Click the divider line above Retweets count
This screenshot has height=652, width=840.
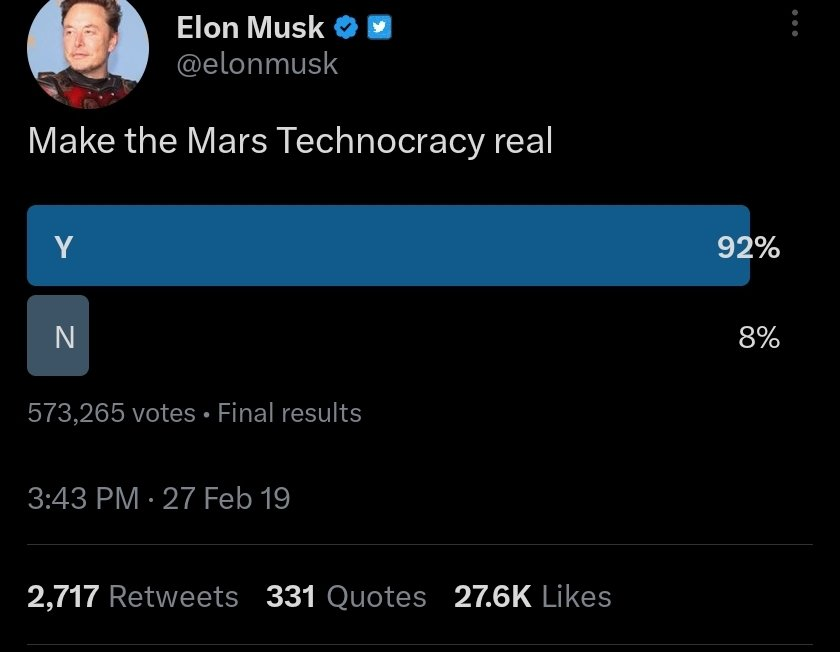click(x=420, y=545)
